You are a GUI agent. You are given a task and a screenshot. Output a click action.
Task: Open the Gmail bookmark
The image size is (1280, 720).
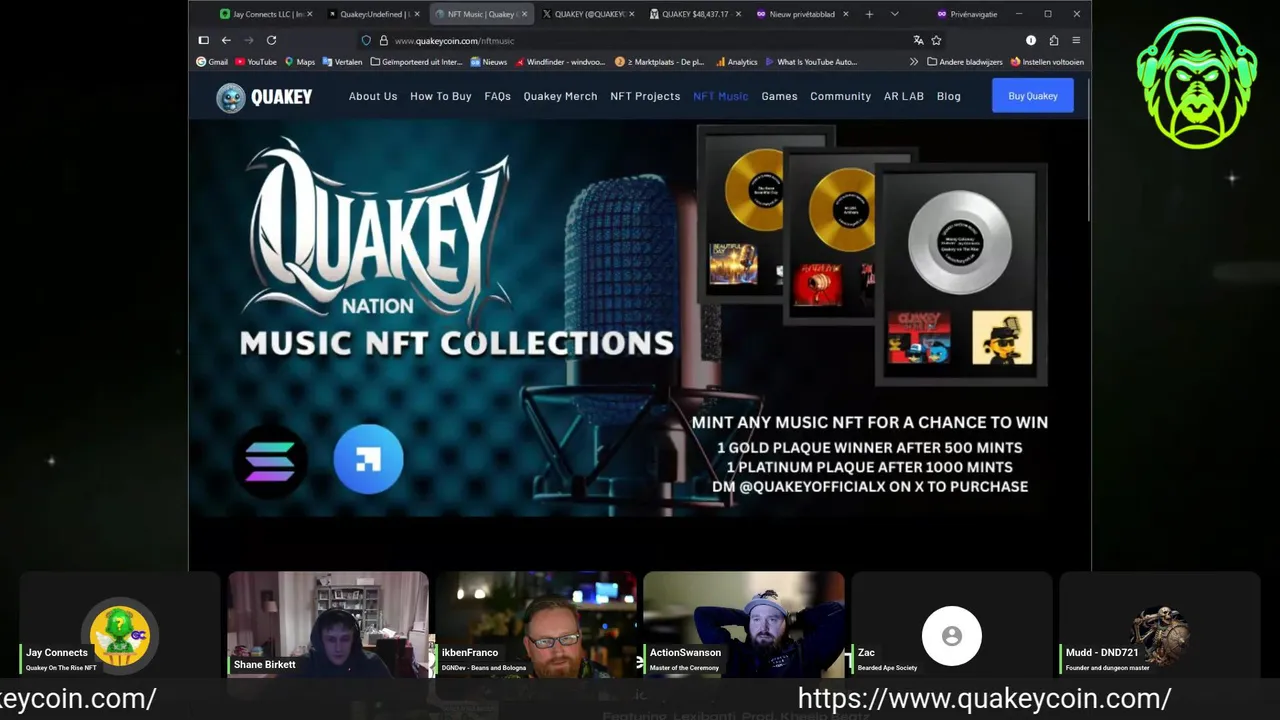212,62
